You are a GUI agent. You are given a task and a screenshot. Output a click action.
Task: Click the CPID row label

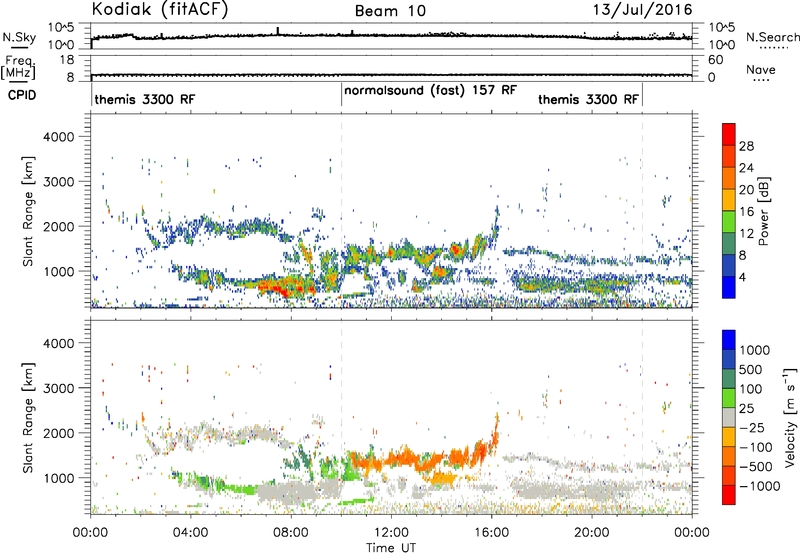[21, 95]
